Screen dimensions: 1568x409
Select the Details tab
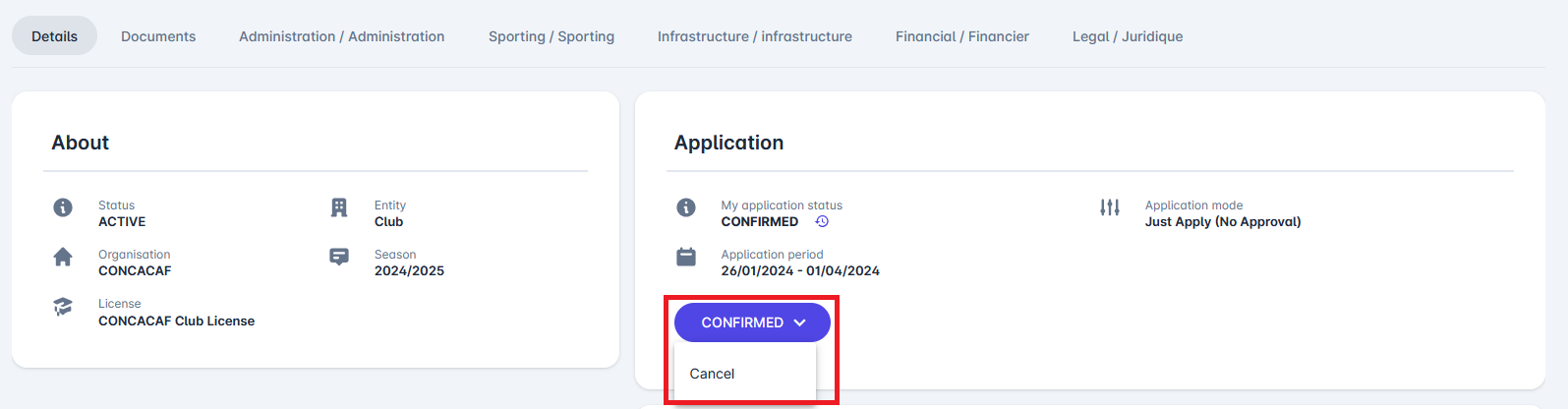tap(54, 36)
